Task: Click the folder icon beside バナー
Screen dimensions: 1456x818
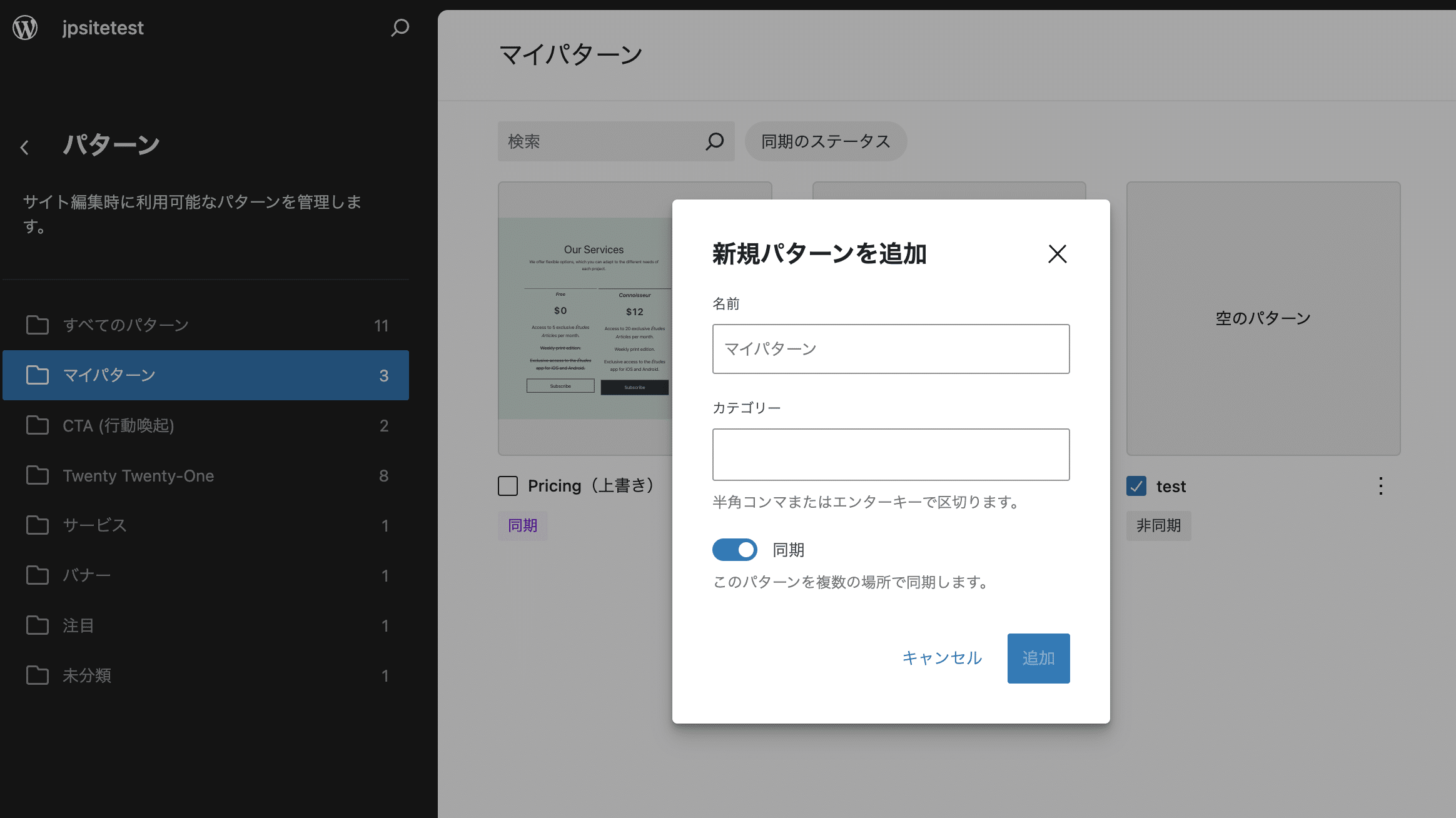Action: [38, 575]
